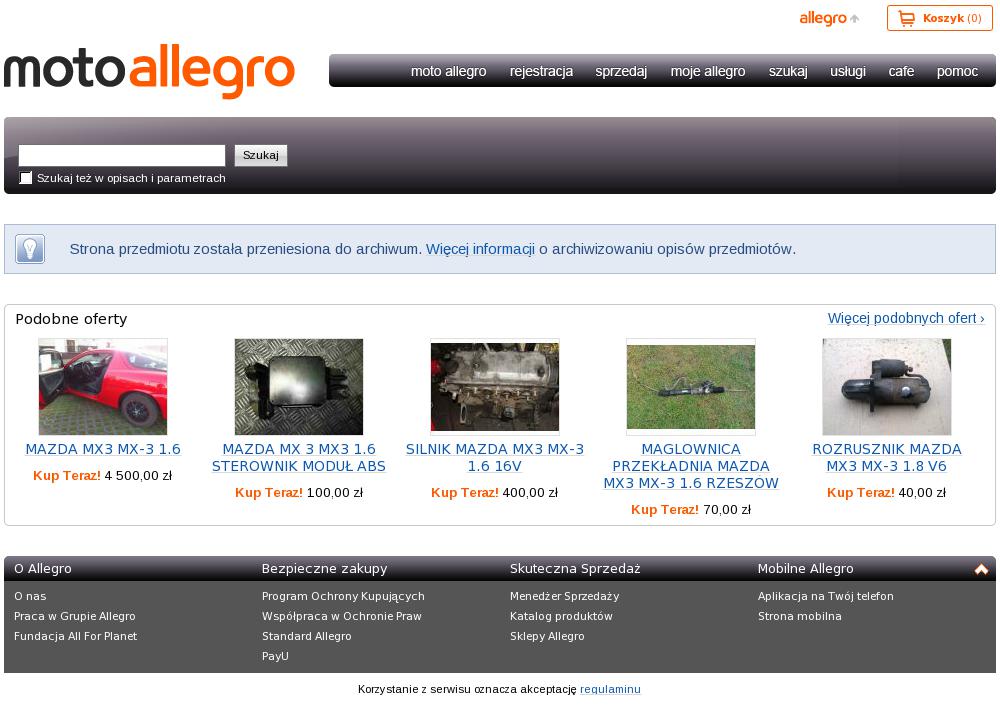Click the motoallegro logo

coord(149,70)
